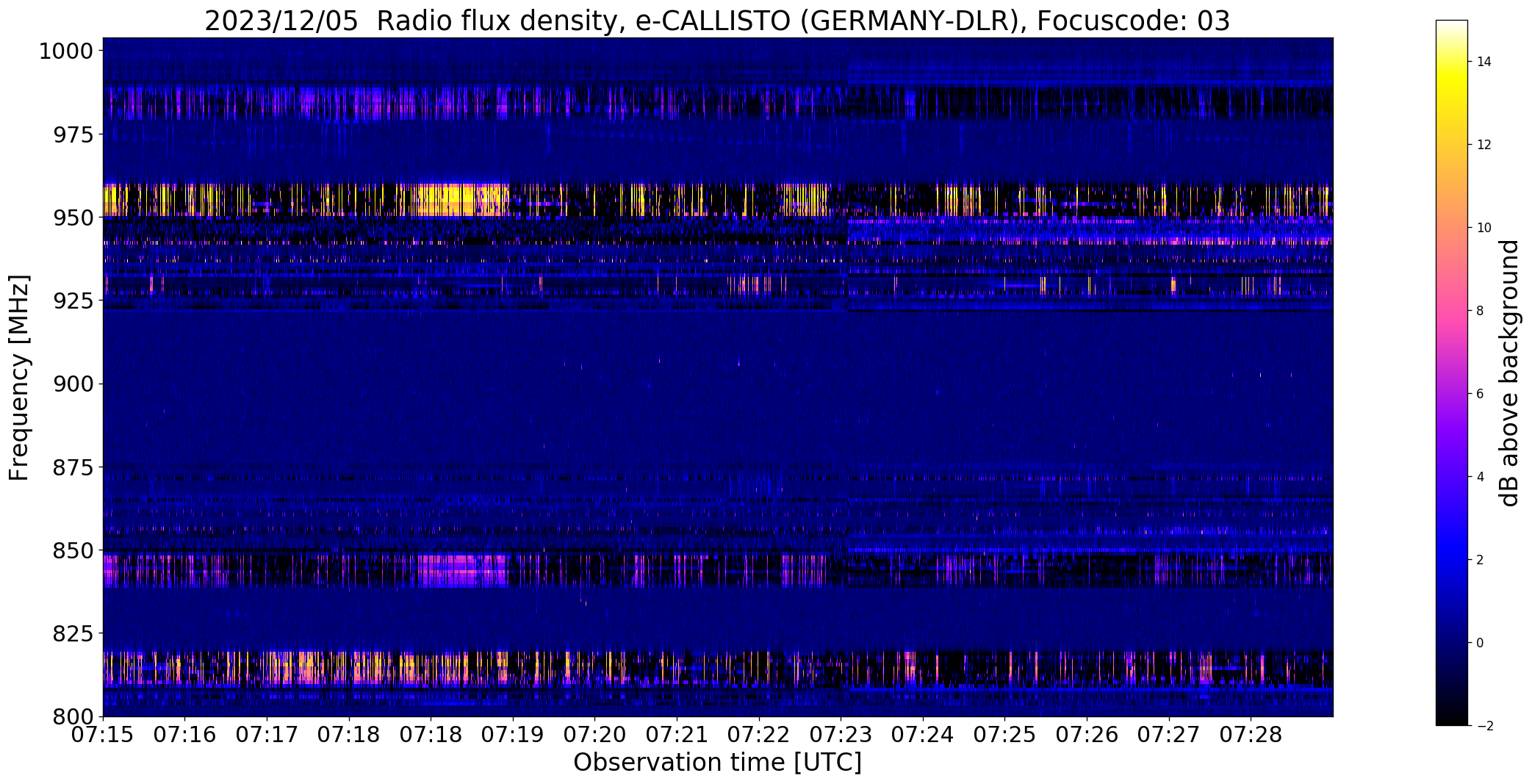1532x784 pixels.
Task: Click the 'Frequency [MHz]' y-axis label
Action: click(20, 378)
